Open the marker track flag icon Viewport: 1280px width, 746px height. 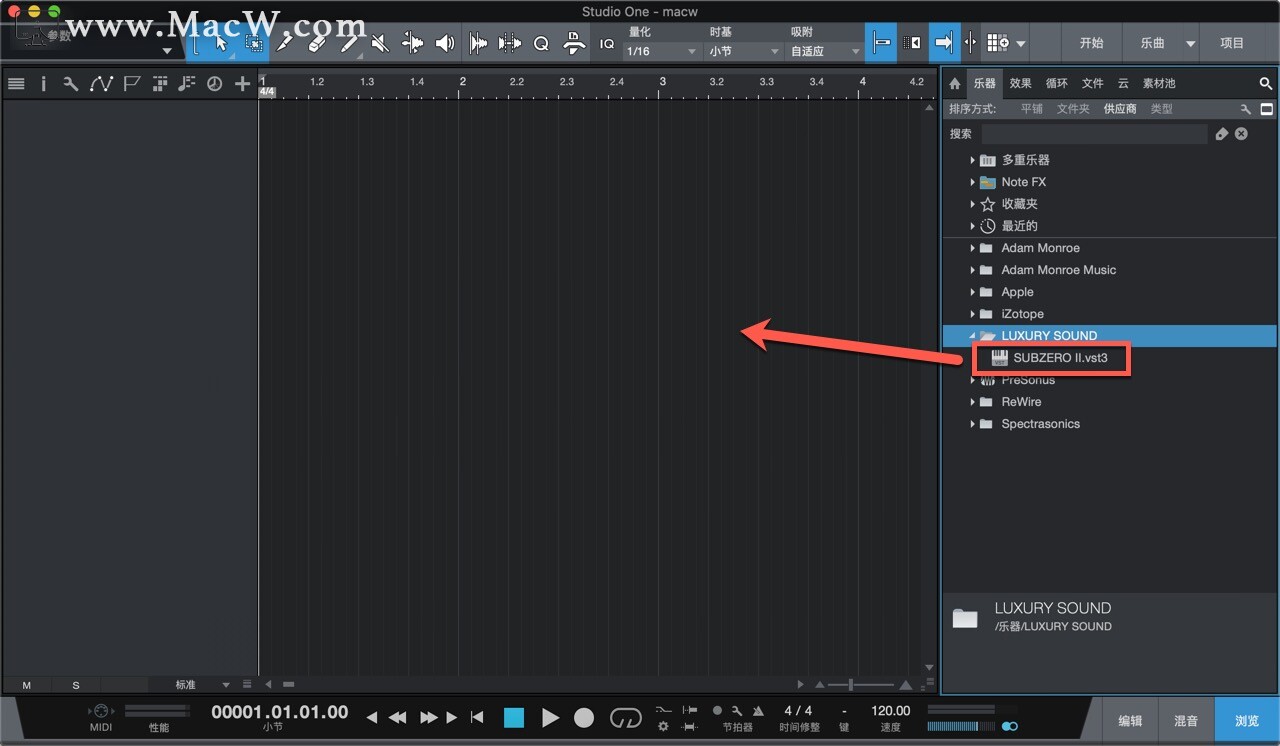point(131,84)
